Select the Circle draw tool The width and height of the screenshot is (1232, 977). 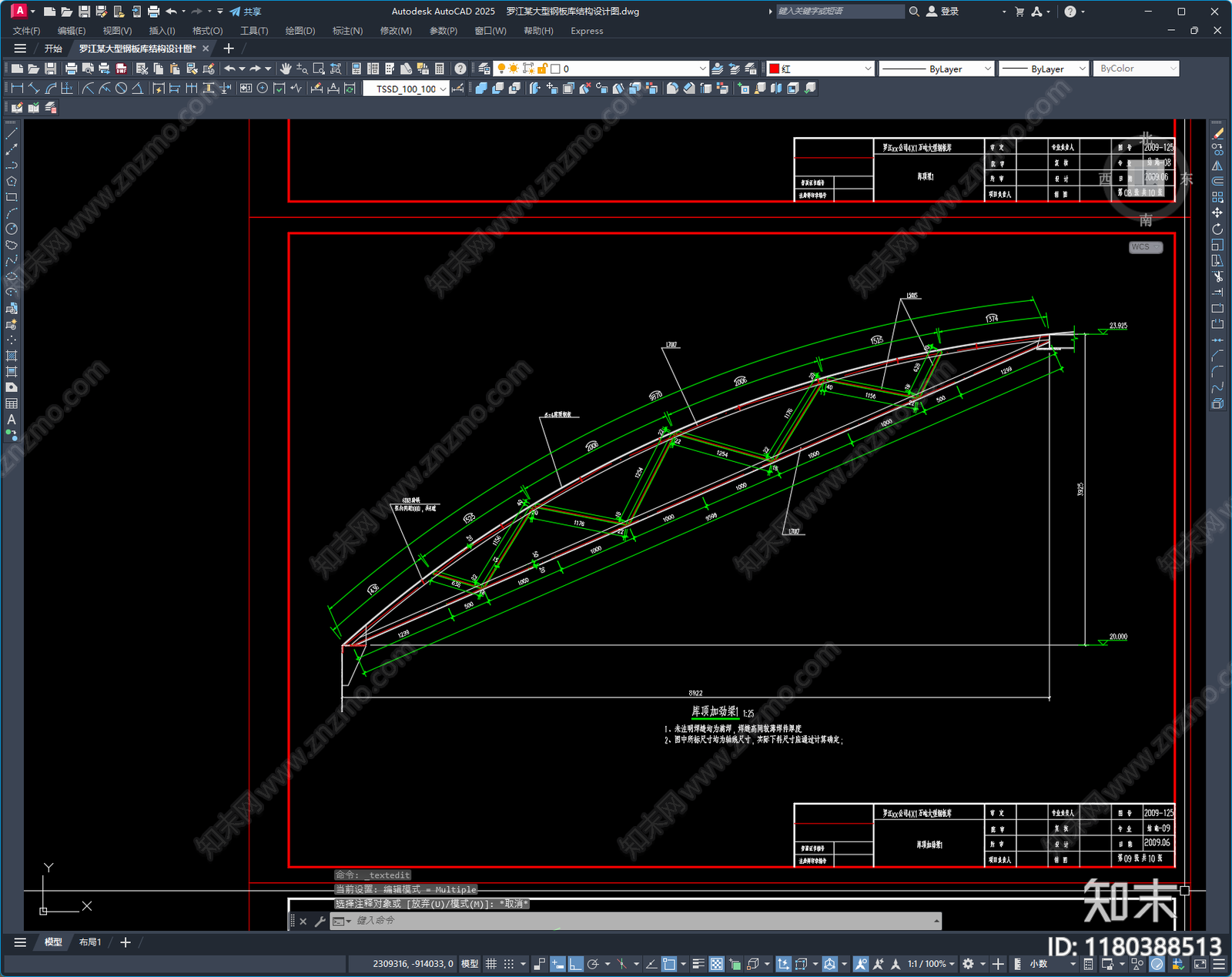click(12, 229)
